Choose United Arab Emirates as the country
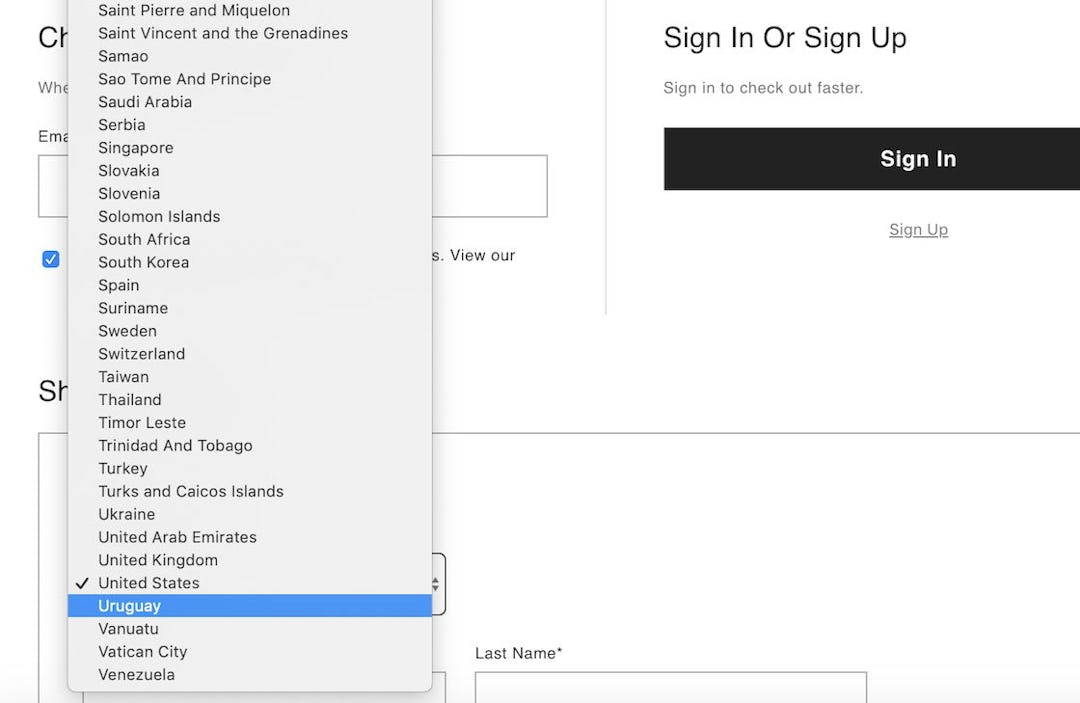The width and height of the screenshot is (1080, 703). point(177,536)
